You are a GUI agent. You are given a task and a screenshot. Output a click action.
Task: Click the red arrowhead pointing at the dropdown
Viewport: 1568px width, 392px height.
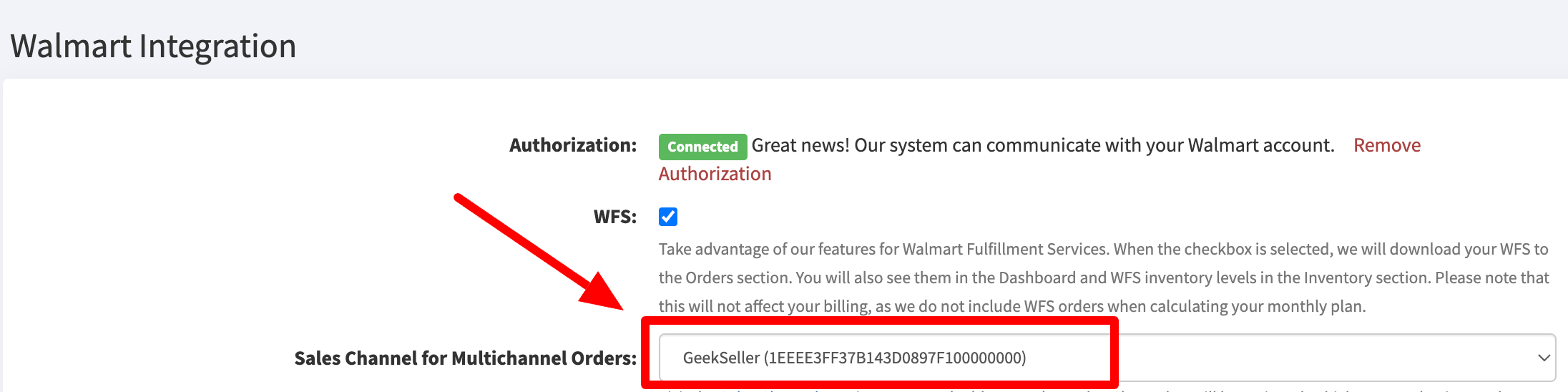(602, 293)
